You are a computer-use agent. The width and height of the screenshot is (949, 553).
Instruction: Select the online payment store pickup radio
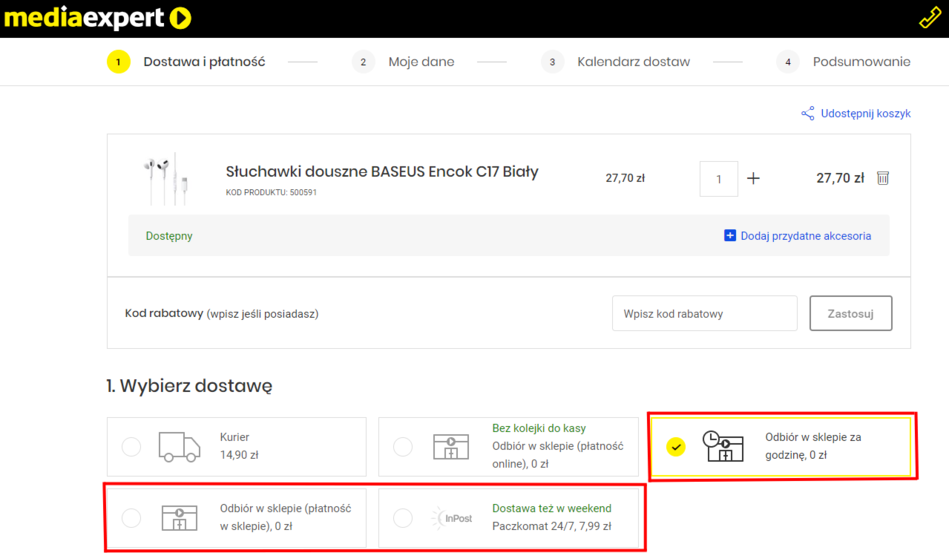point(403,447)
